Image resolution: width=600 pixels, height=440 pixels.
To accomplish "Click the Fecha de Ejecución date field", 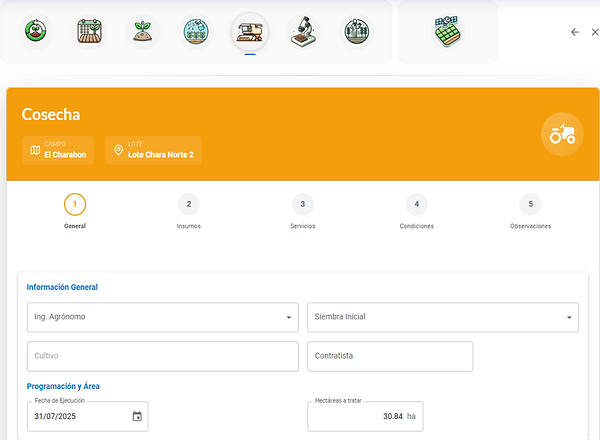I will (x=88, y=416).
